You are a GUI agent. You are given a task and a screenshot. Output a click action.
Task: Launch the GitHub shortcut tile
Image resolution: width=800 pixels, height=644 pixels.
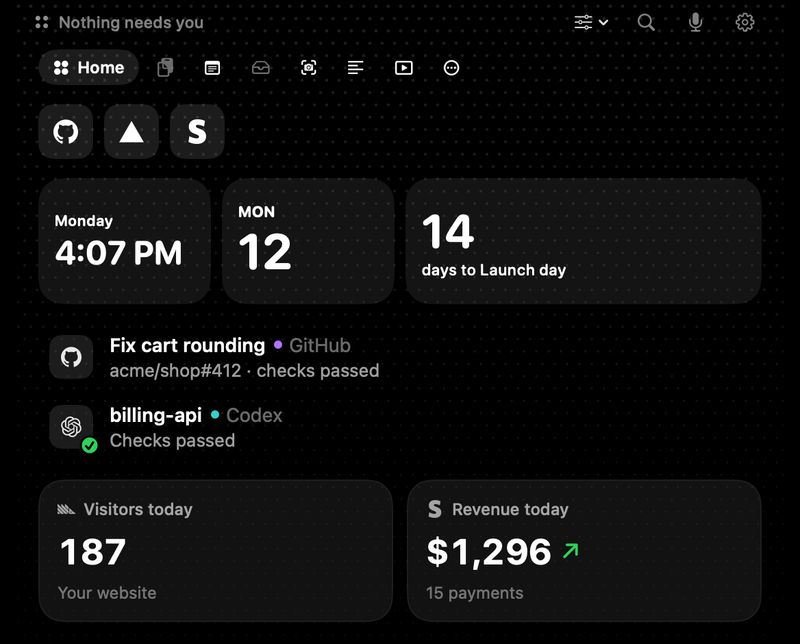coord(66,132)
